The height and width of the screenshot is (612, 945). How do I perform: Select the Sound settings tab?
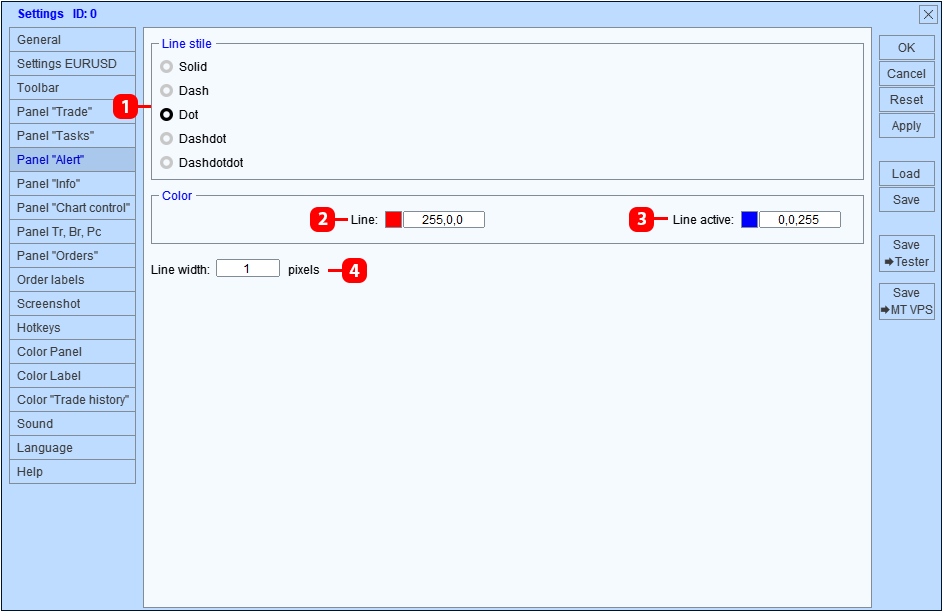72,424
